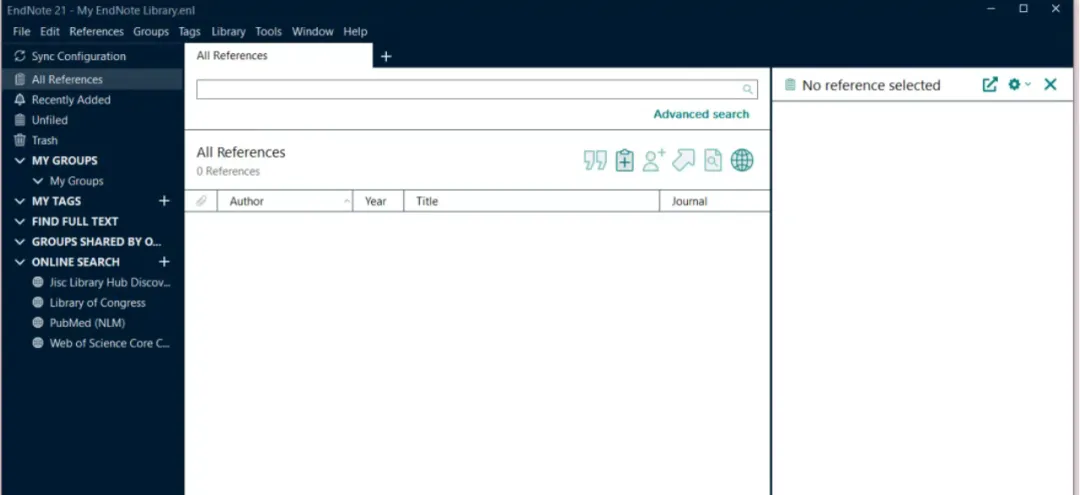Click the PubMed globe icon
The height and width of the screenshot is (495, 1080).
(38, 323)
